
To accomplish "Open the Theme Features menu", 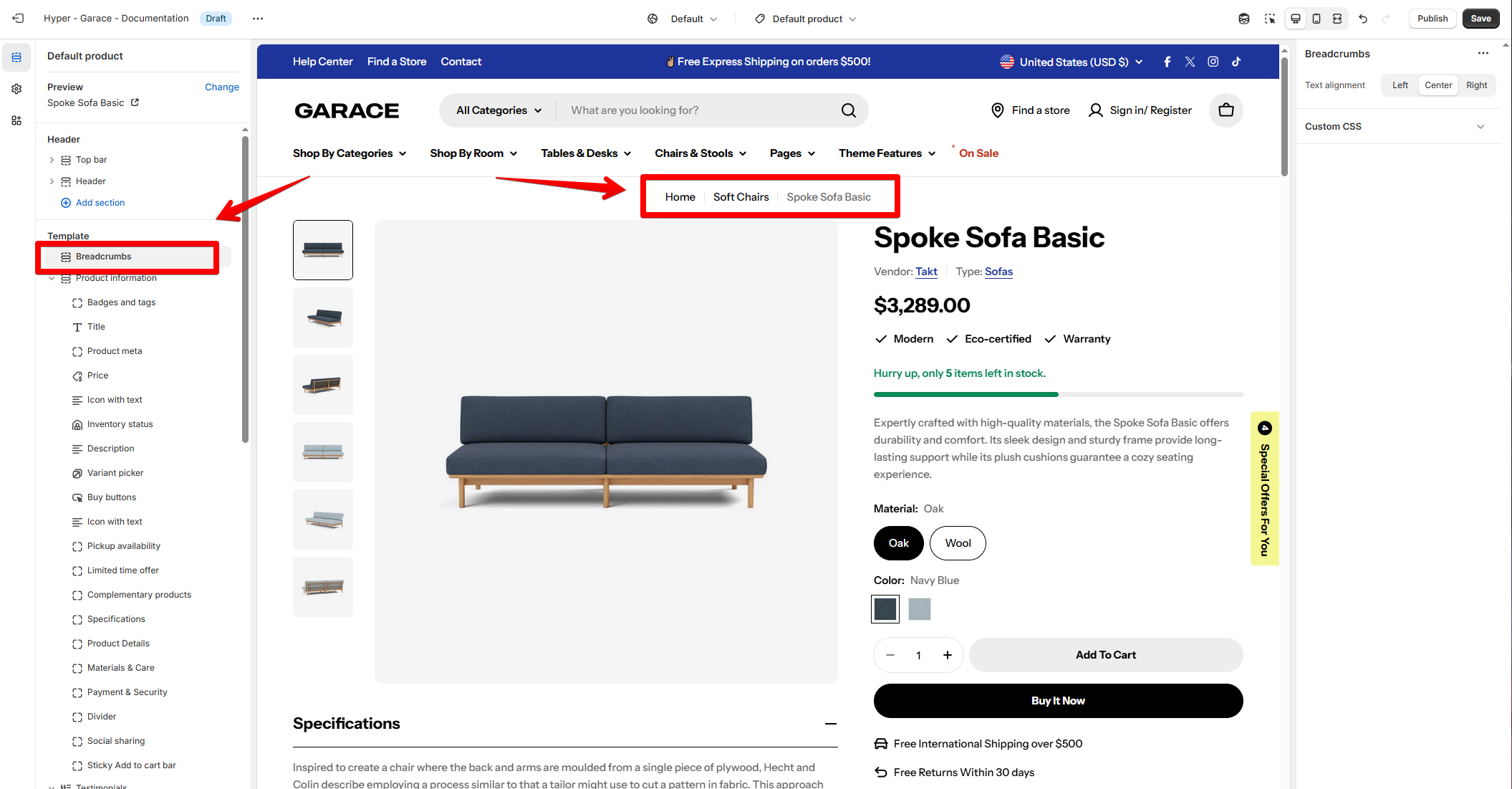I will [x=887, y=153].
